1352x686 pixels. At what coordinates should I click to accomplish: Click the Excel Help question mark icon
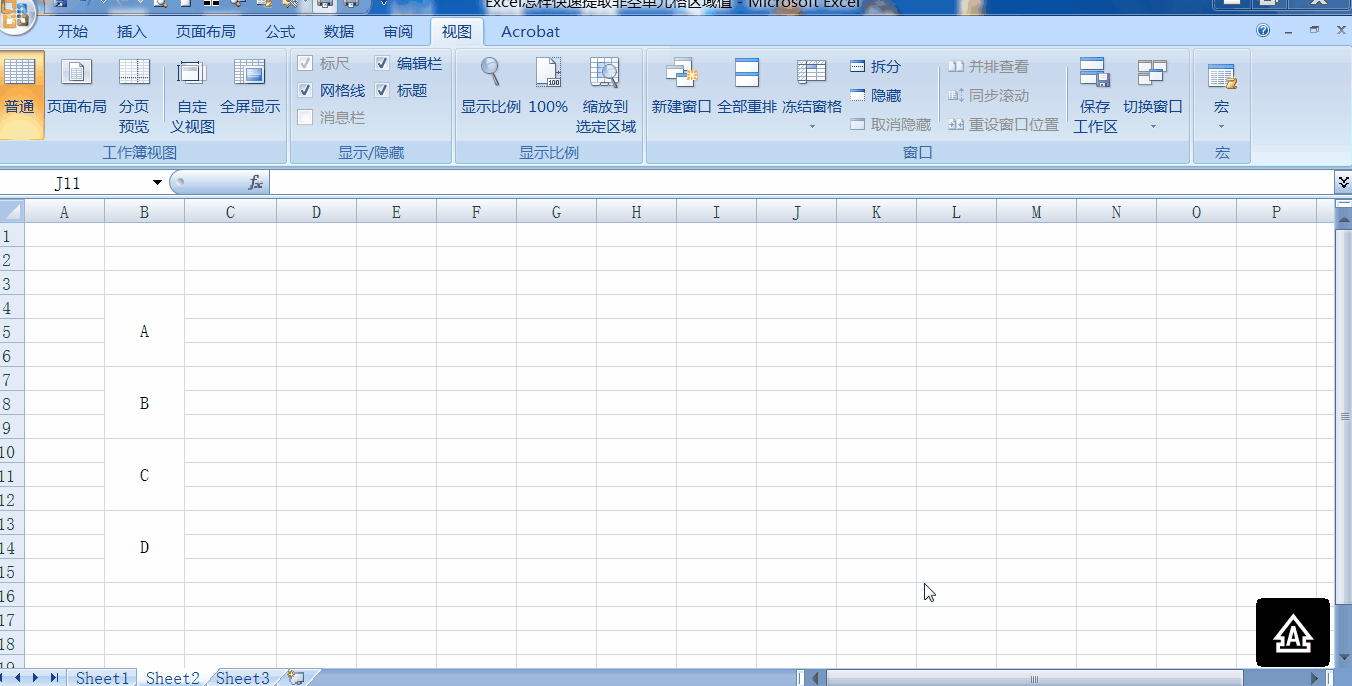(1263, 31)
